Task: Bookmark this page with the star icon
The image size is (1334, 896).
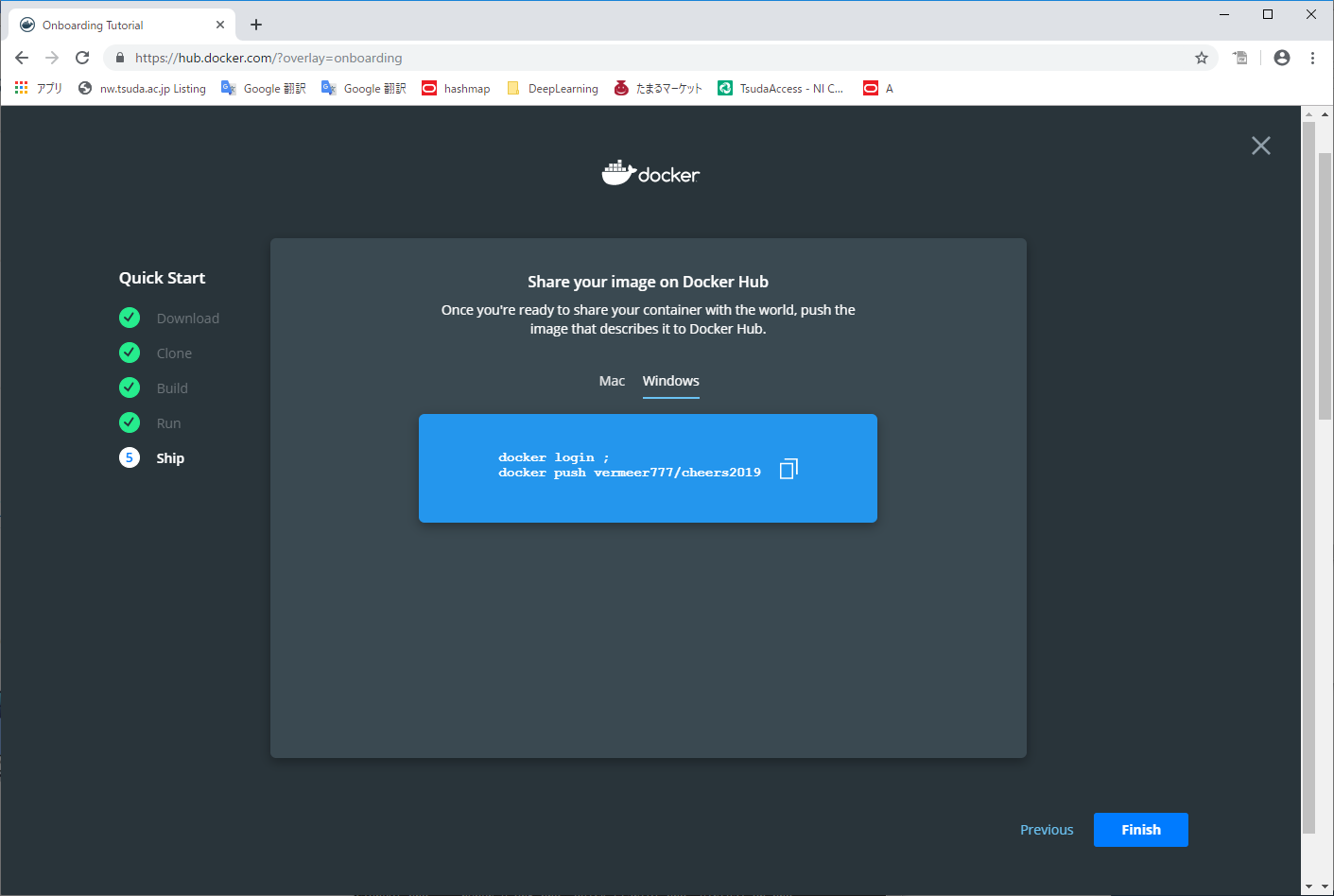Action: coord(1201,58)
